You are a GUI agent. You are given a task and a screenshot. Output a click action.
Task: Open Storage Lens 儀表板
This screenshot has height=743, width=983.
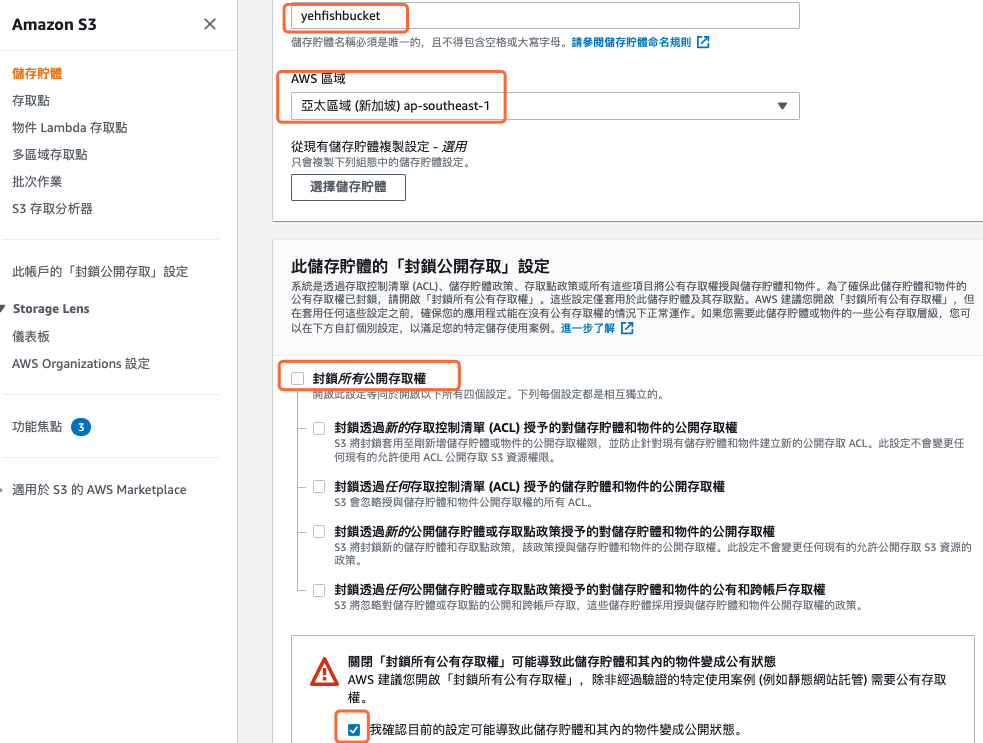click(x=31, y=336)
